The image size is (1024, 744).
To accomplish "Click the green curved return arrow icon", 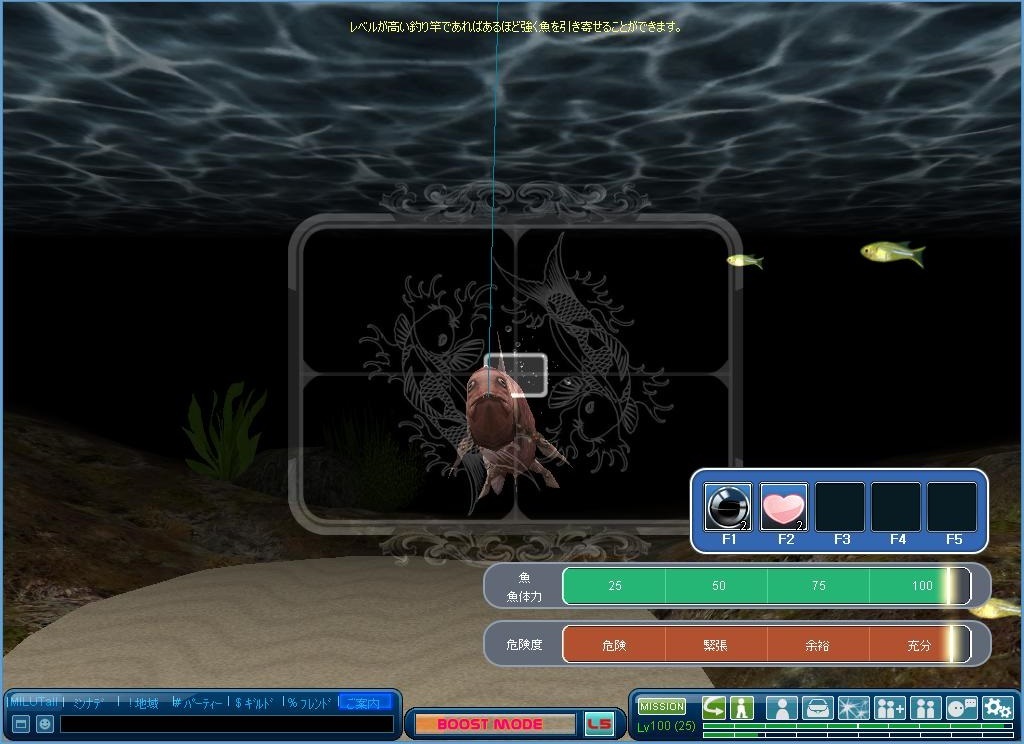I will coord(714,707).
